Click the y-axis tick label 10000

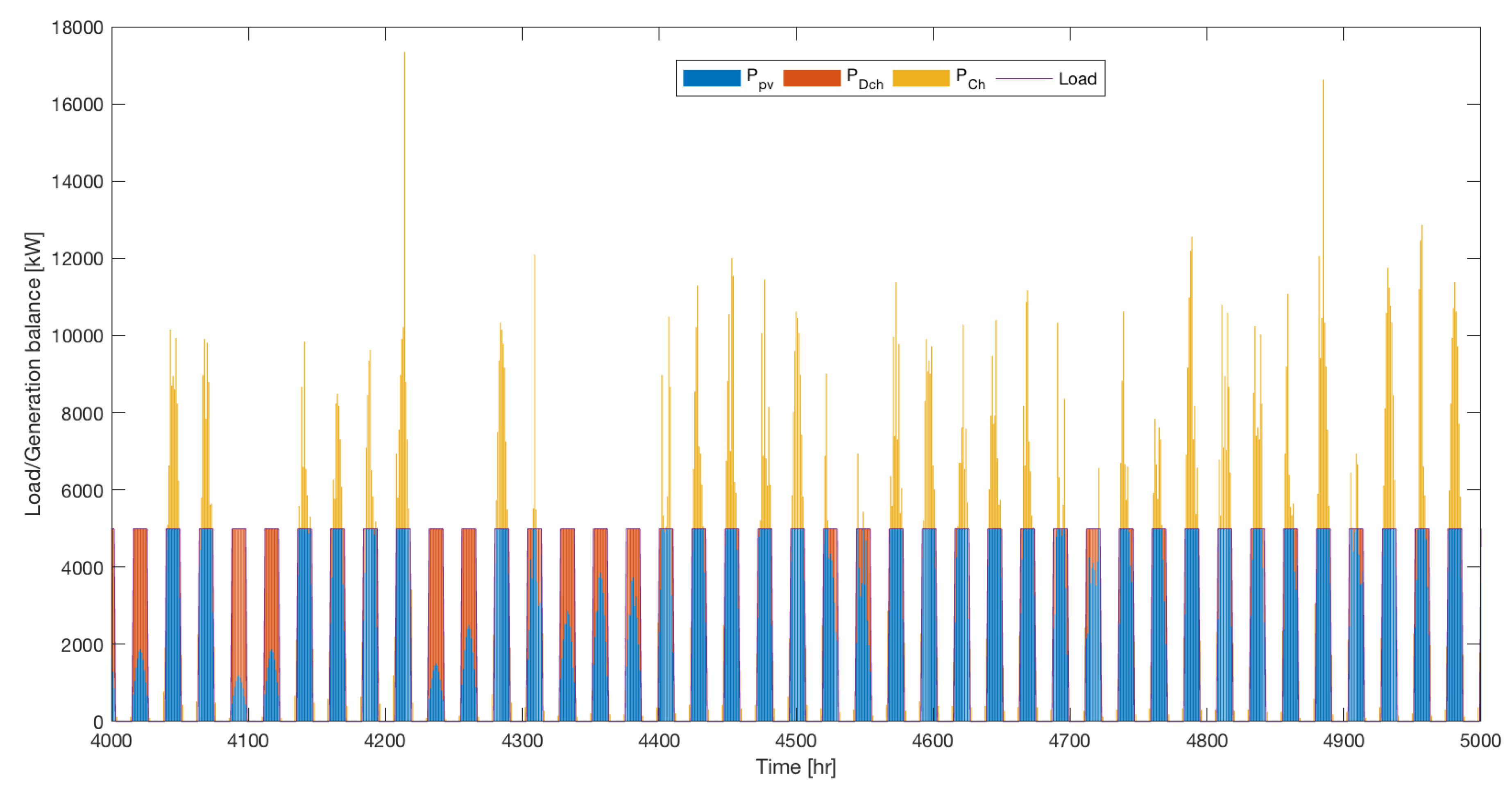[77, 336]
